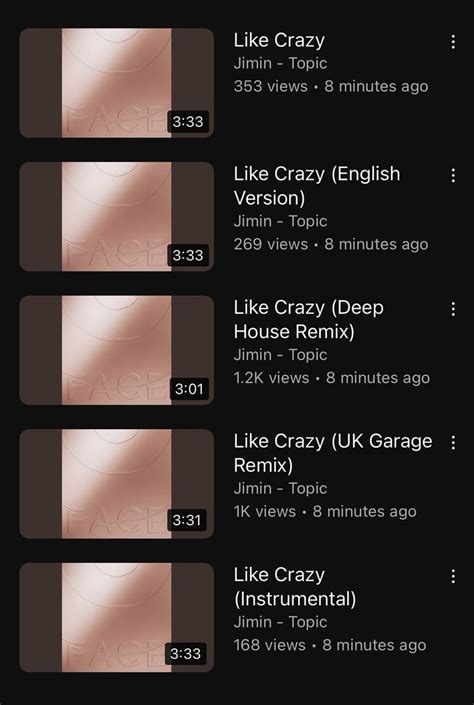Open Like Crazy (English Version) title

317,186
